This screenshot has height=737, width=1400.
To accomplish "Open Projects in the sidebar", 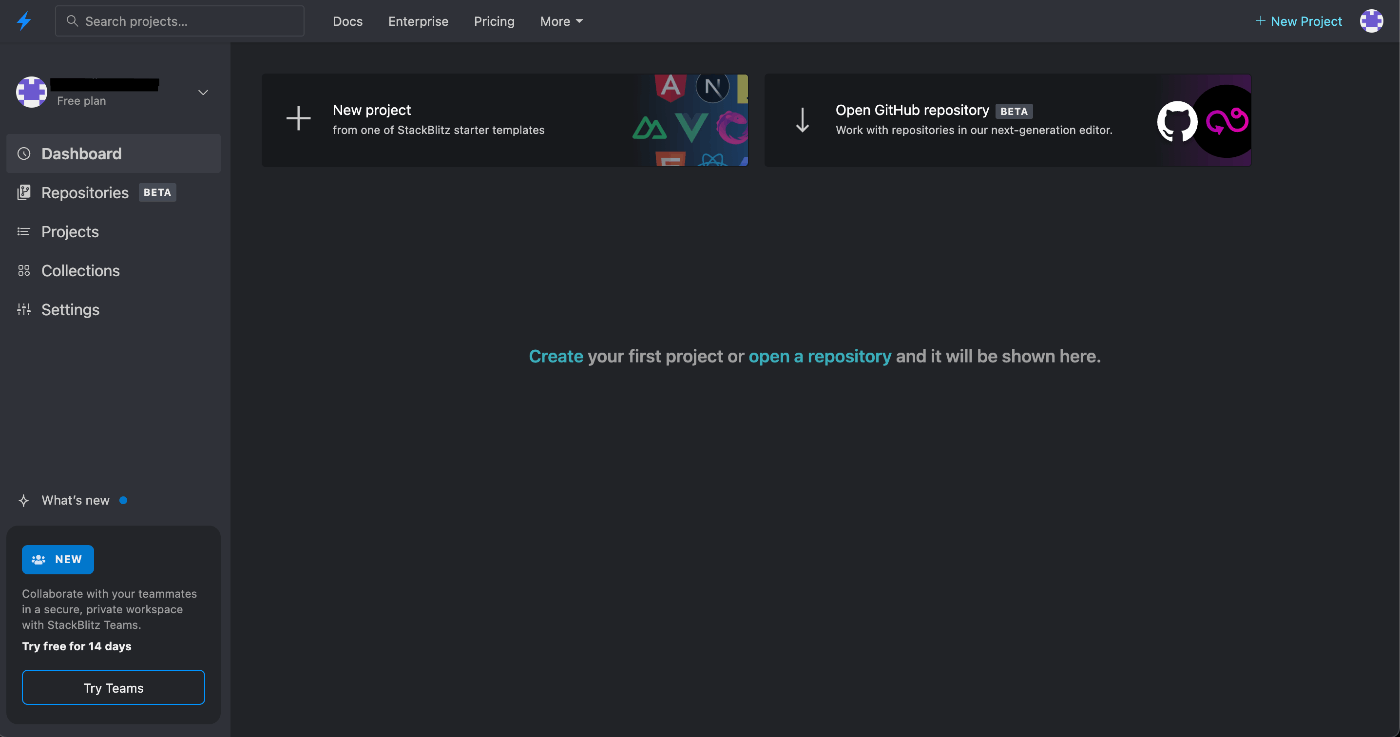I will click(113, 231).
